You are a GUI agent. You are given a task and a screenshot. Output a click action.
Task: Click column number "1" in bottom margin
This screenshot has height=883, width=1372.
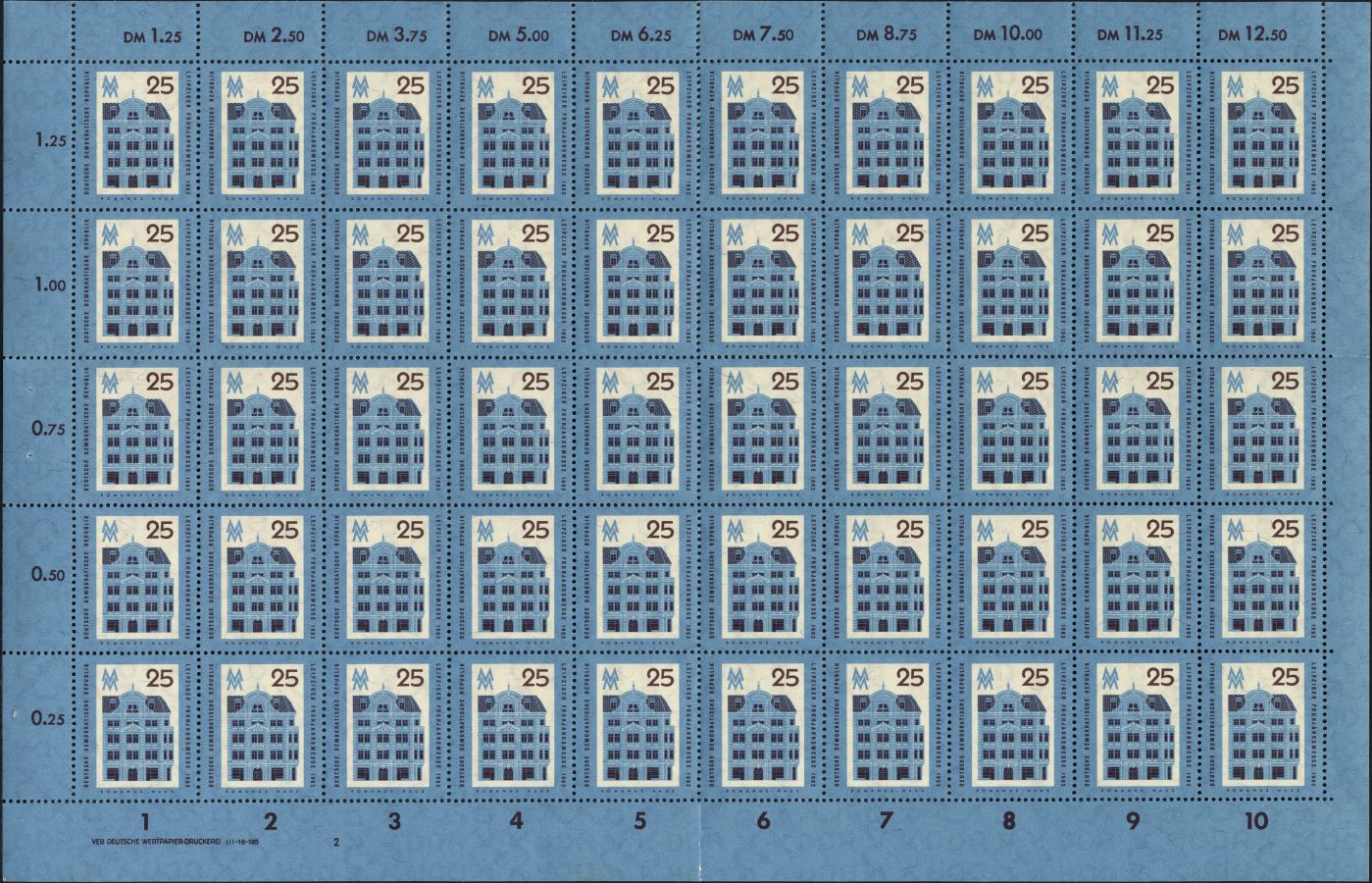point(147,822)
